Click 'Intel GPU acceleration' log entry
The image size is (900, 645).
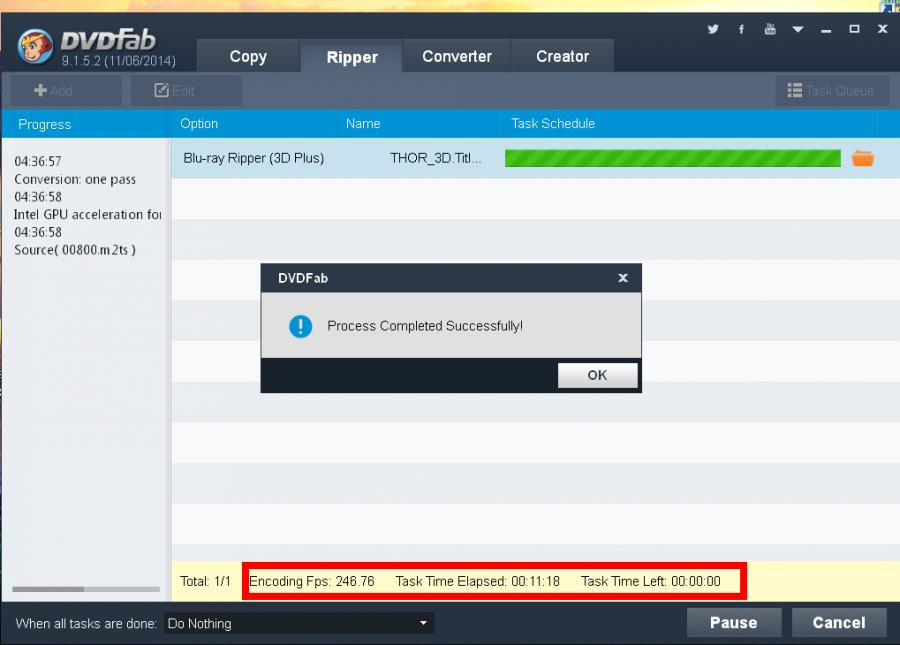(88, 214)
